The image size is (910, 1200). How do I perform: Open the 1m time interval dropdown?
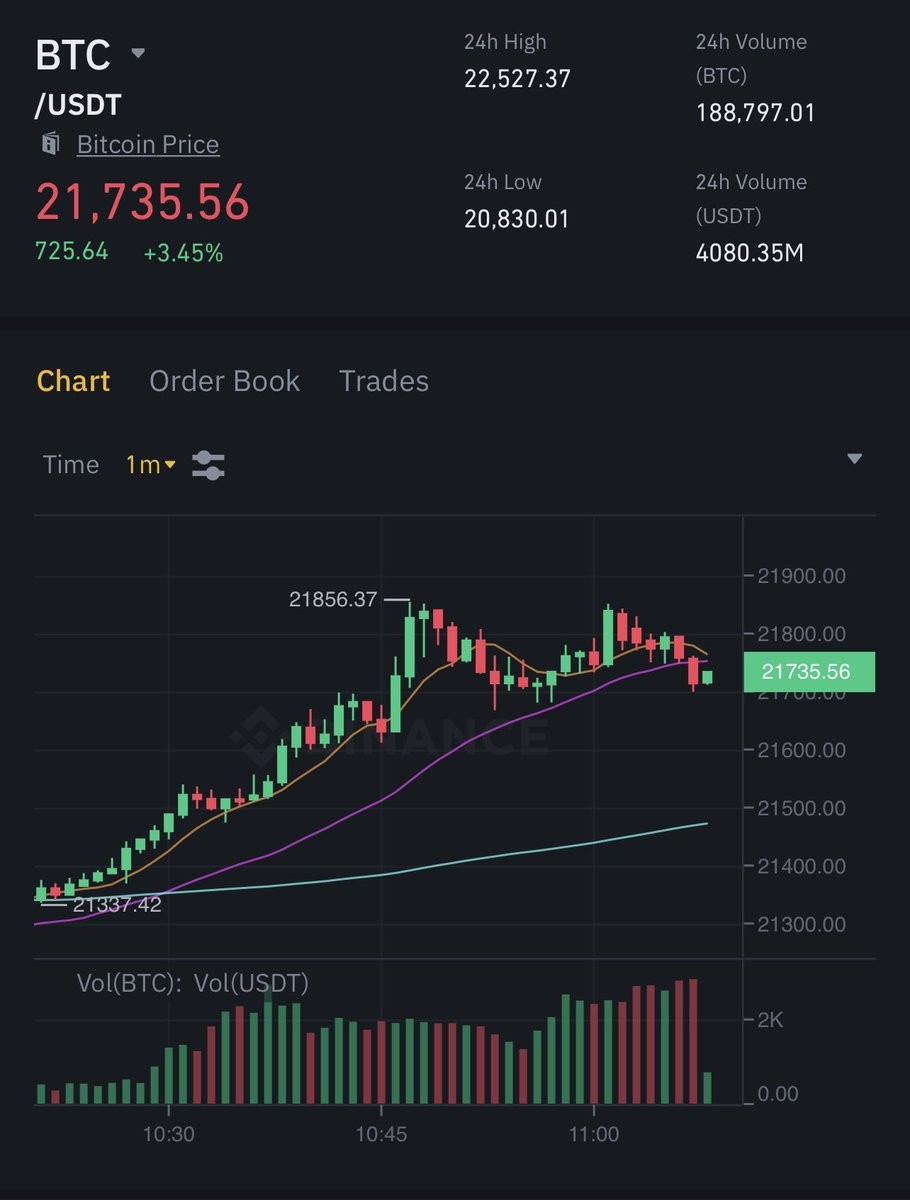tap(150, 465)
